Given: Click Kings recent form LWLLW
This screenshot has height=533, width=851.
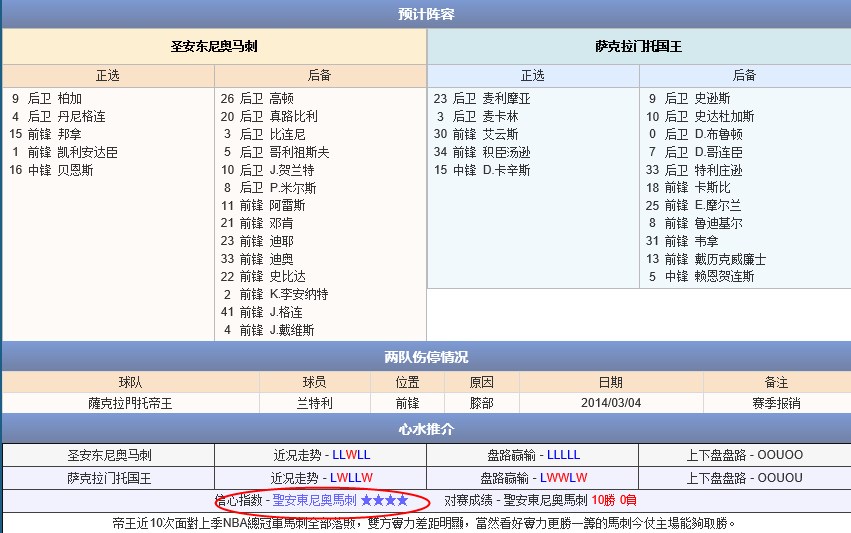Looking at the screenshot, I should pos(352,478).
